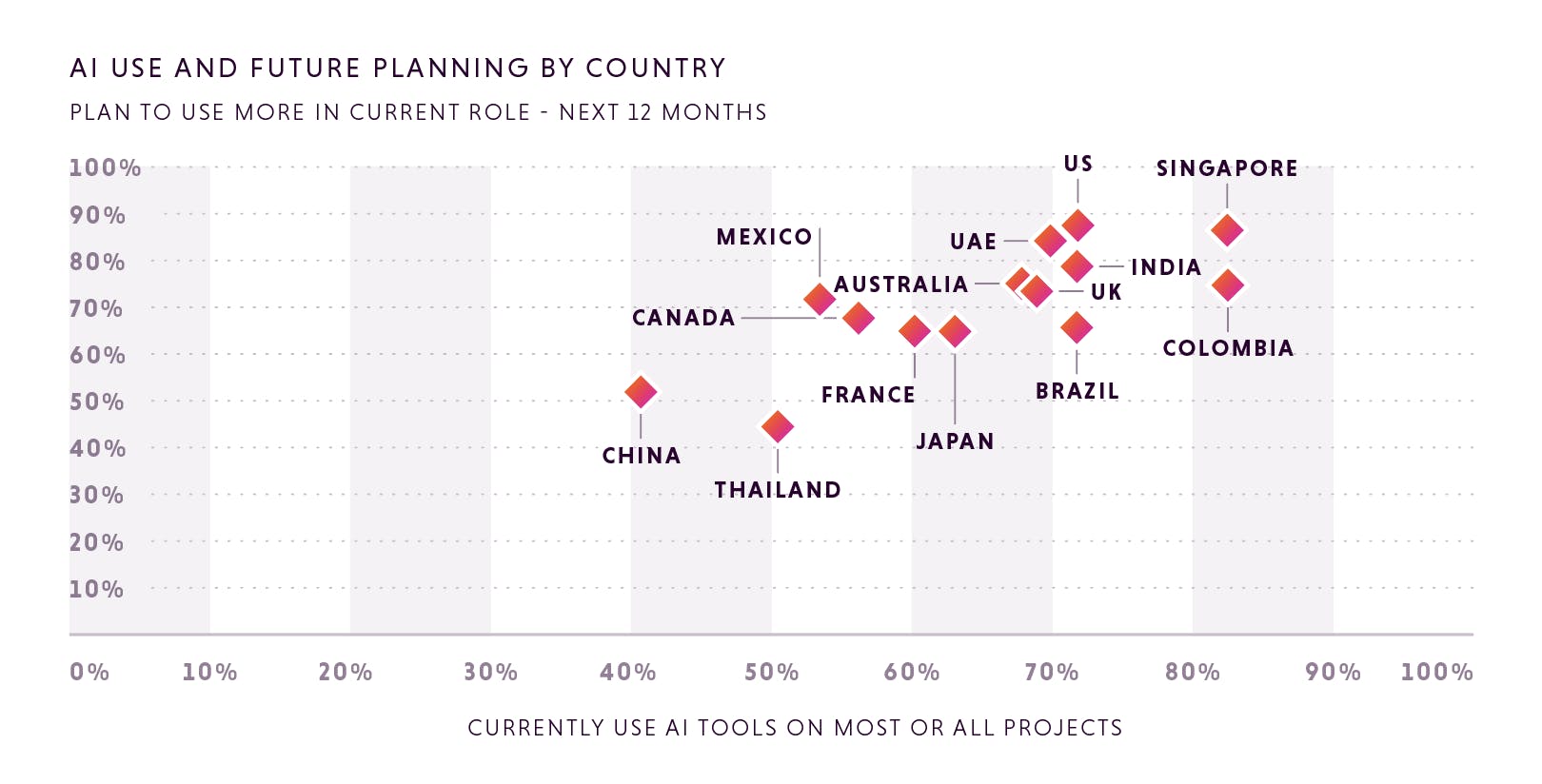Select the Mexico diamond marker

point(820,299)
